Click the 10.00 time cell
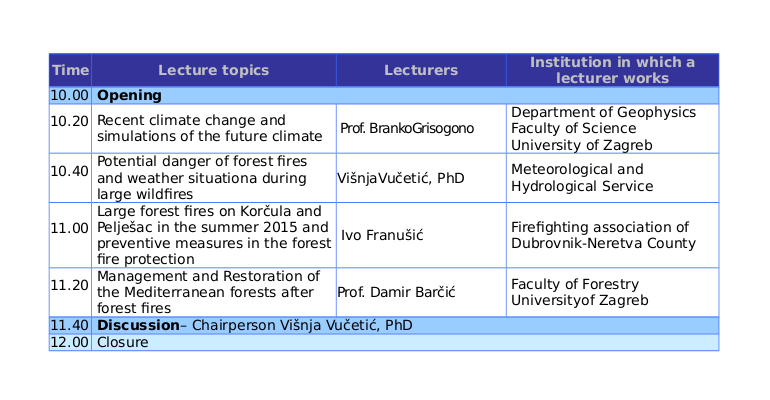770x400 pixels. coord(70,96)
